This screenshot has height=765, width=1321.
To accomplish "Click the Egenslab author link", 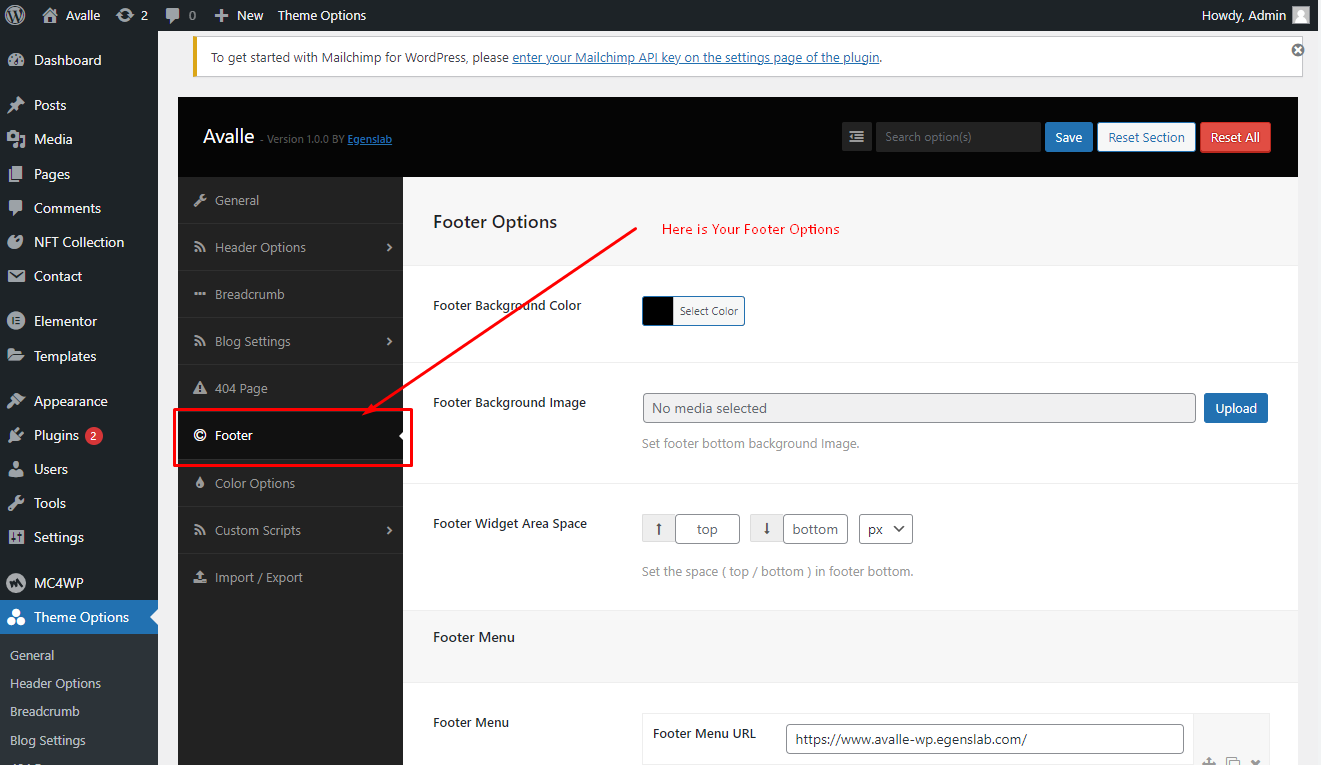I will point(369,140).
